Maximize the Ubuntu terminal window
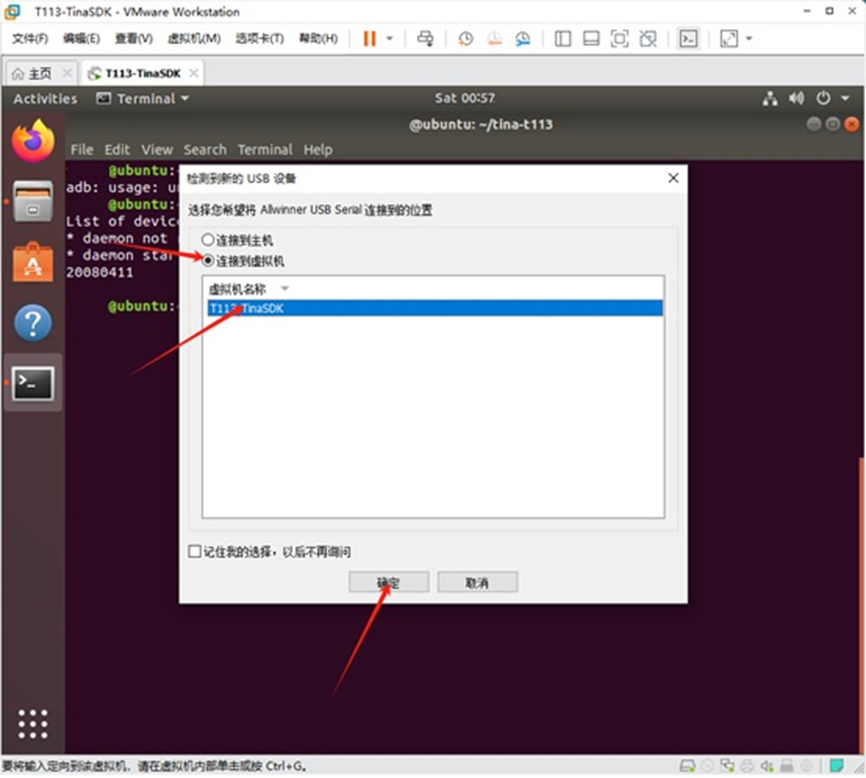Screen dimensions: 866x778 click(x=832, y=124)
